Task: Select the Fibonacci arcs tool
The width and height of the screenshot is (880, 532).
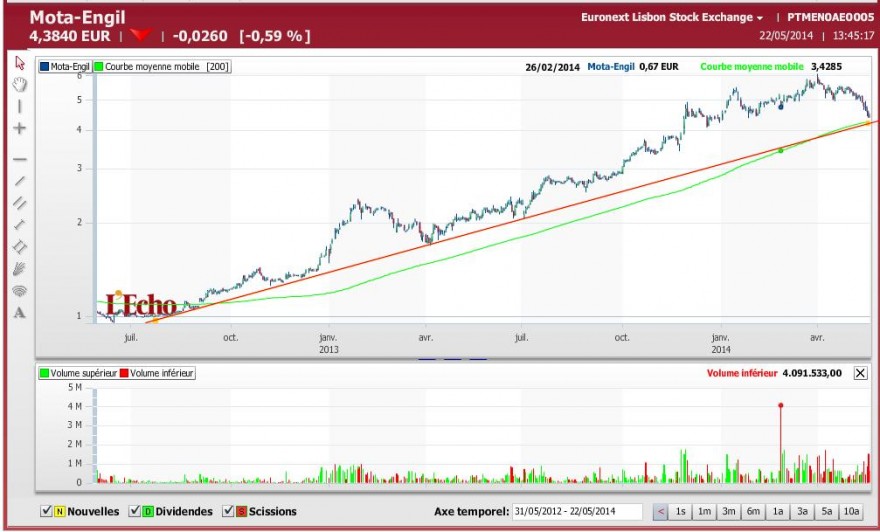Action: [x=20, y=291]
